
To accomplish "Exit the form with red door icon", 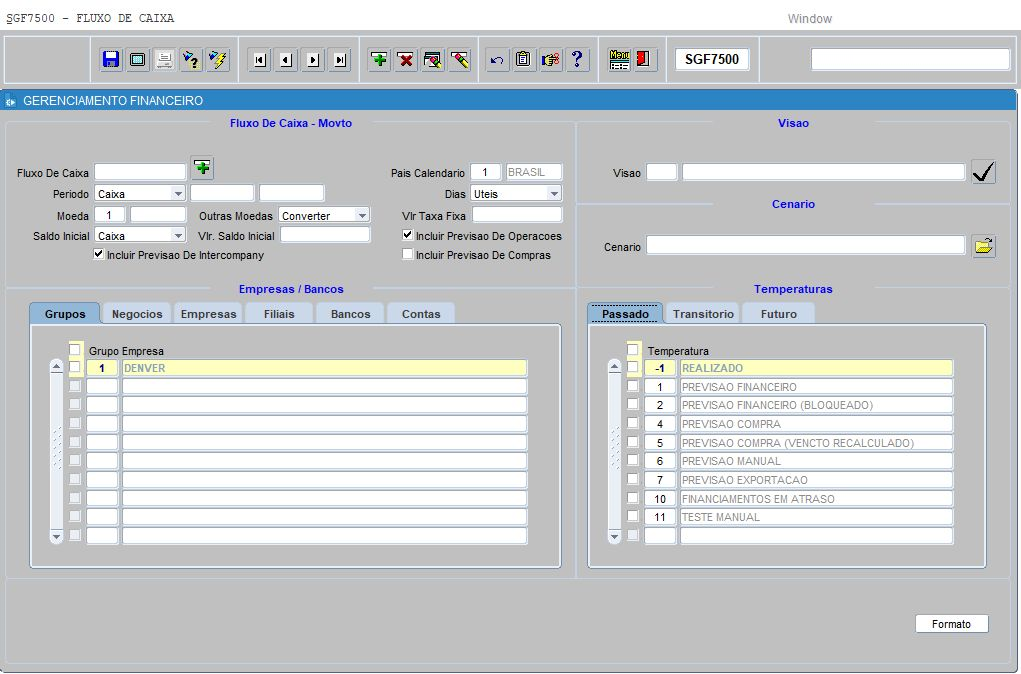I will coord(645,59).
